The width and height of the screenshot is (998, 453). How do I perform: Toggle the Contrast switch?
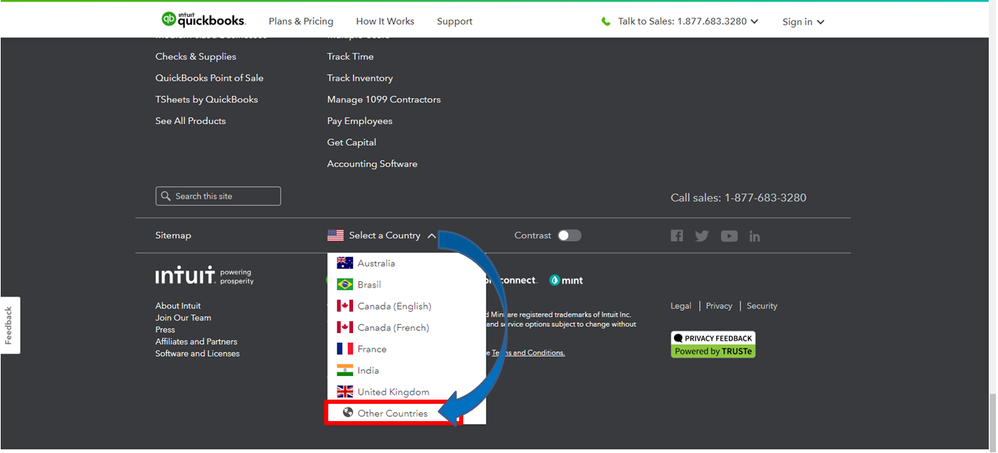point(570,235)
